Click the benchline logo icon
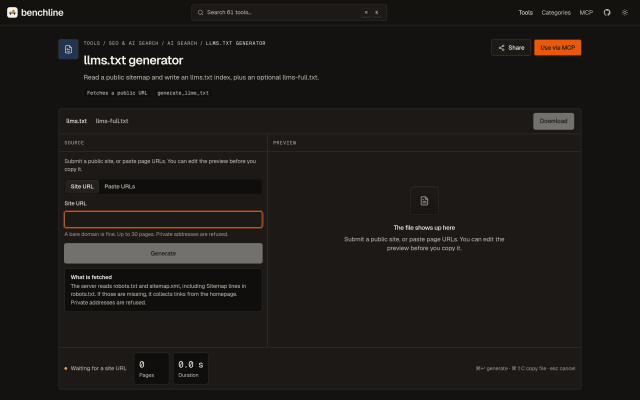The image size is (640, 400). point(12,13)
